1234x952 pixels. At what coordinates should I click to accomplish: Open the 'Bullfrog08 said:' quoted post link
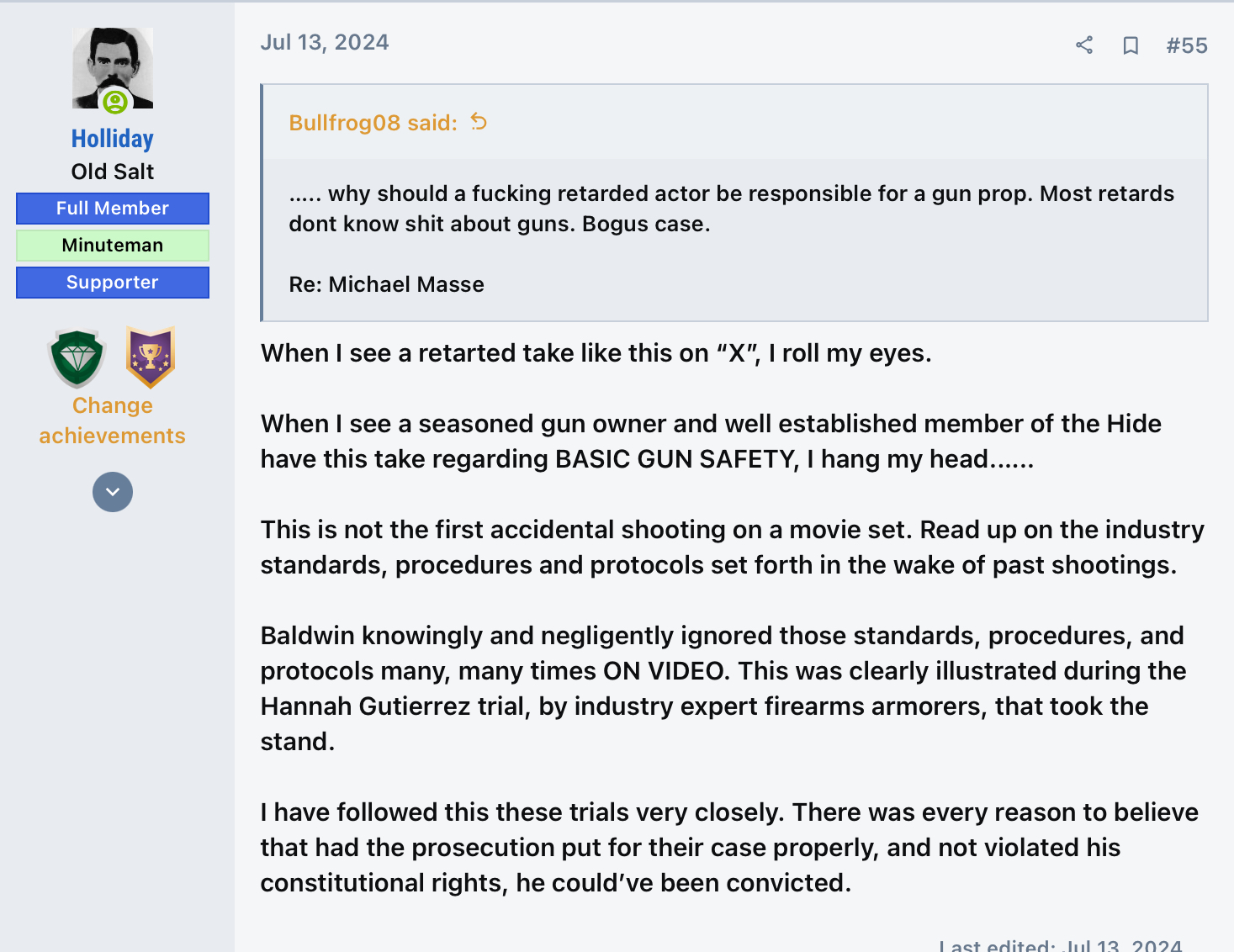[x=373, y=123]
